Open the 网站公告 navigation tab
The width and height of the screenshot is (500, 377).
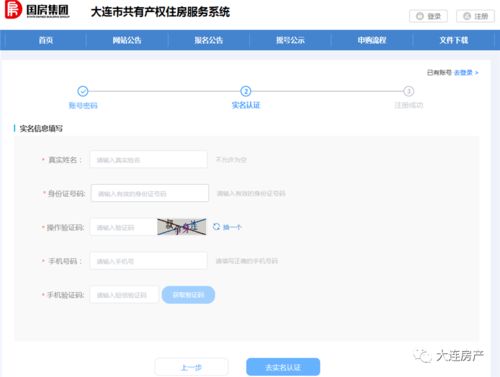coord(127,40)
